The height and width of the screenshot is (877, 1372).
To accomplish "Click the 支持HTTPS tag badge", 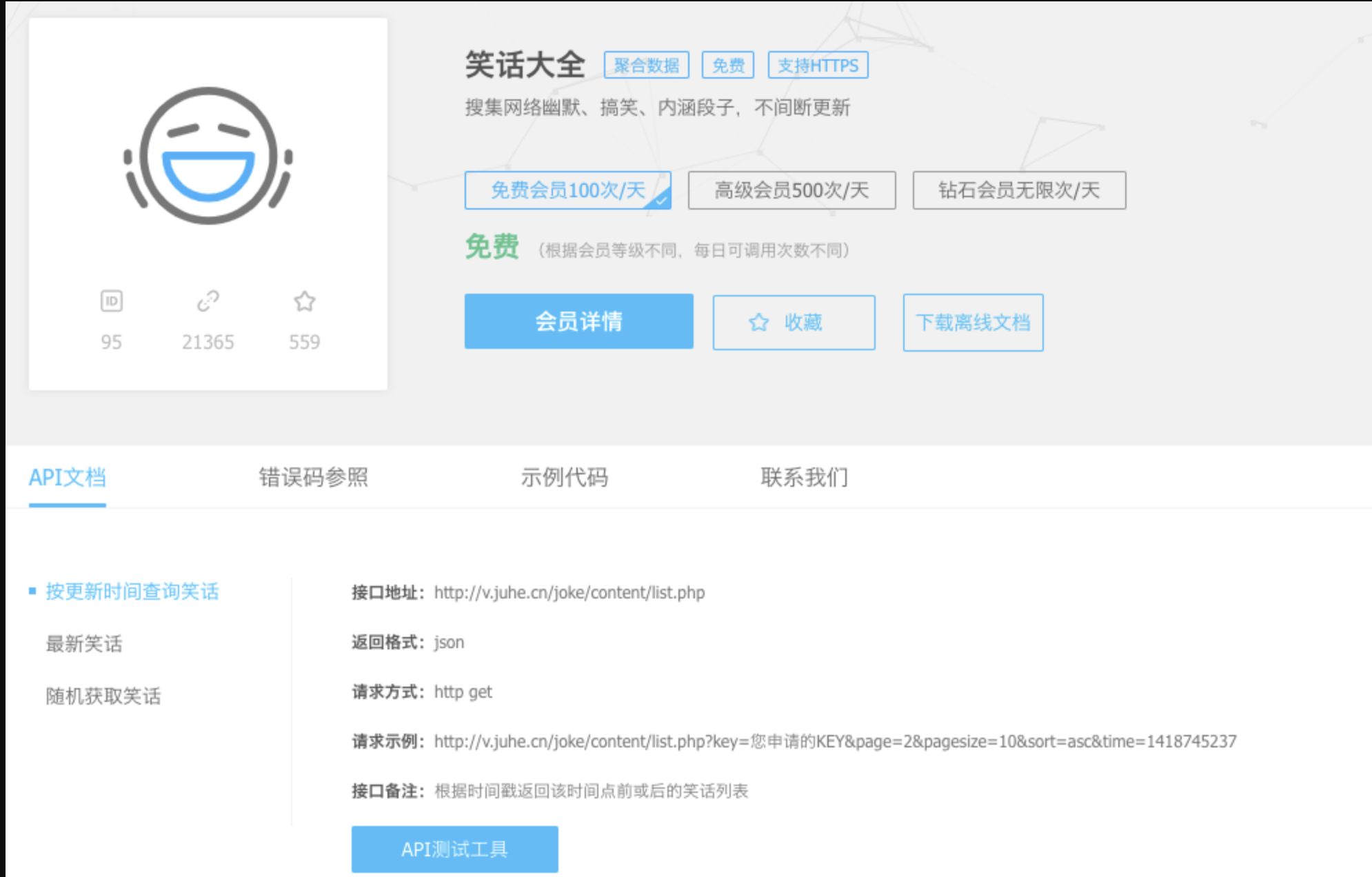I will [x=818, y=65].
